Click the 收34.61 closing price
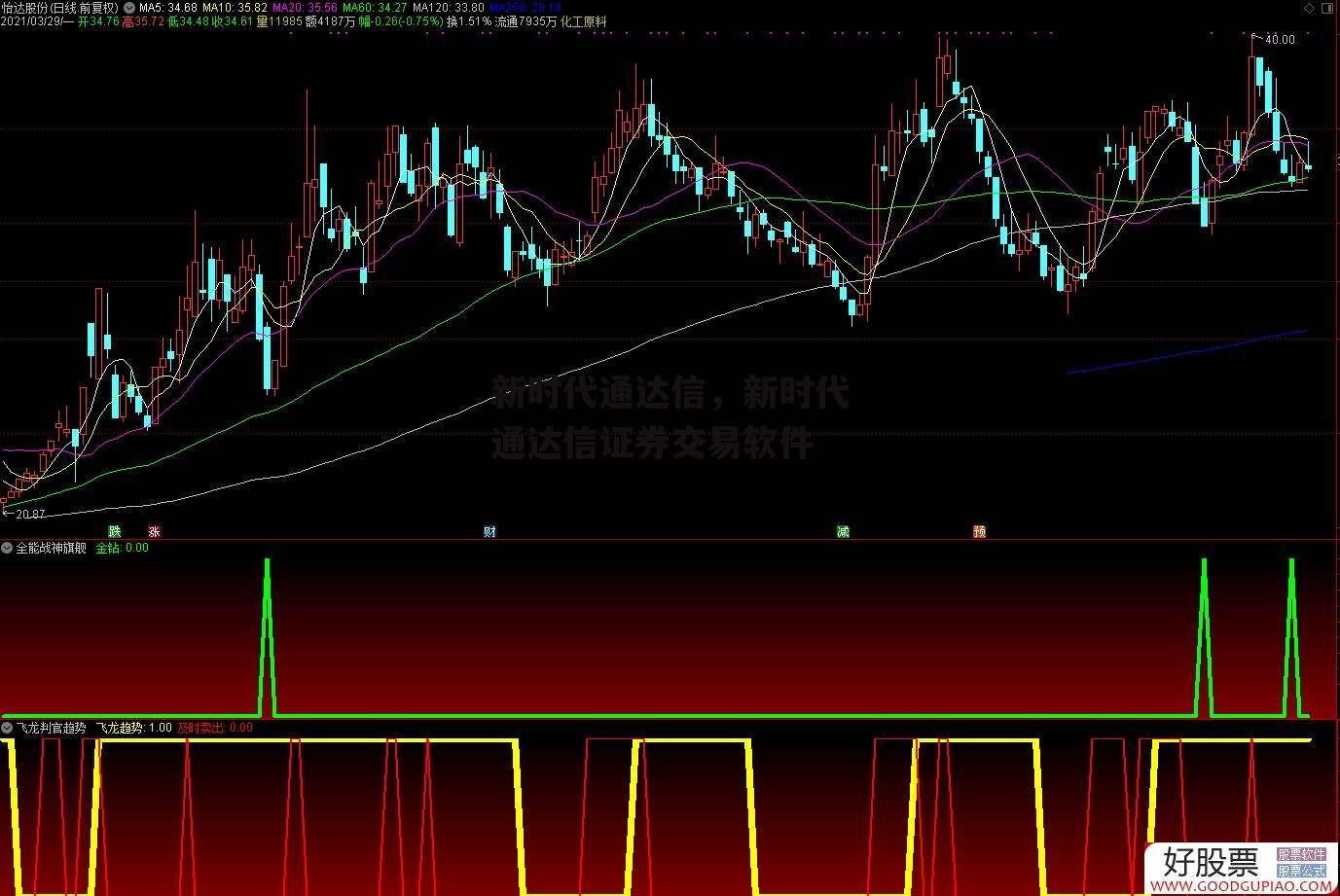The height and width of the screenshot is (896, 1340). [233, 21]
